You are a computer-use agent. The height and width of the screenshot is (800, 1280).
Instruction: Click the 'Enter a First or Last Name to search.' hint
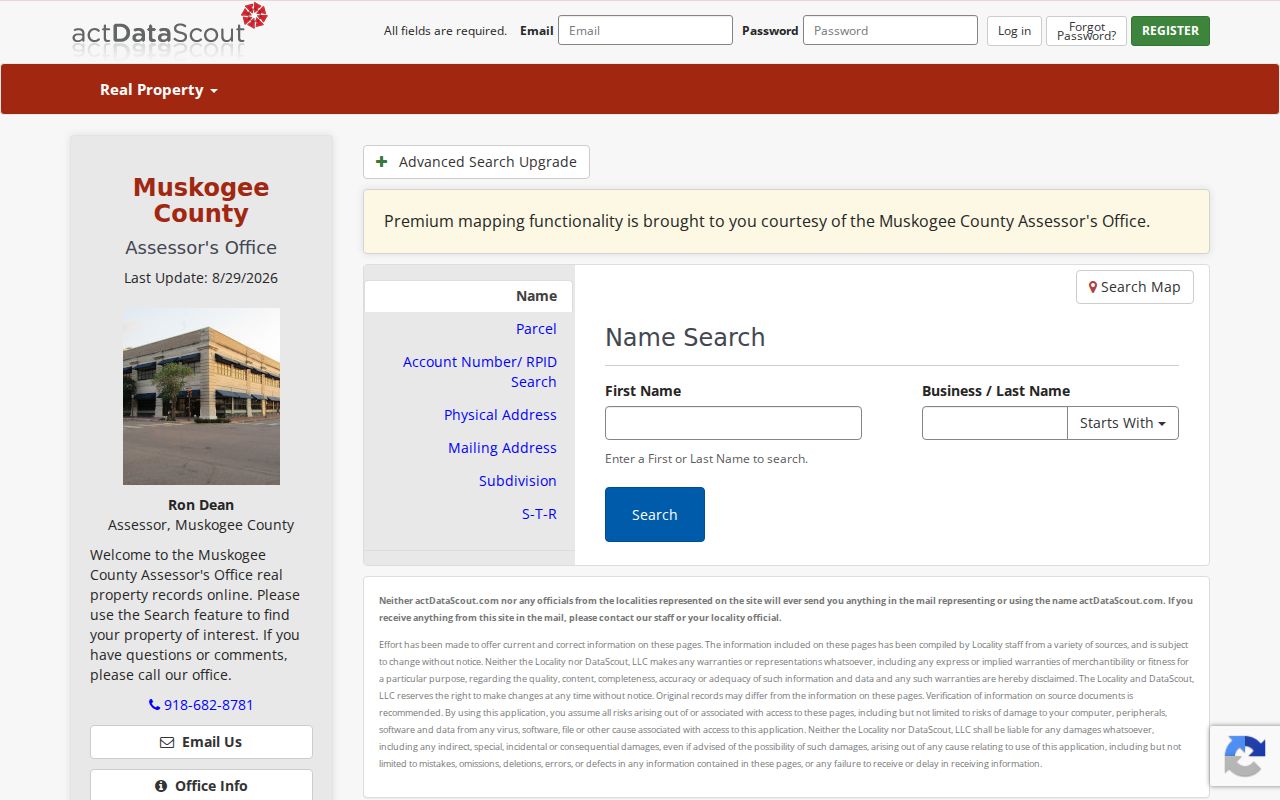[706, 459]
